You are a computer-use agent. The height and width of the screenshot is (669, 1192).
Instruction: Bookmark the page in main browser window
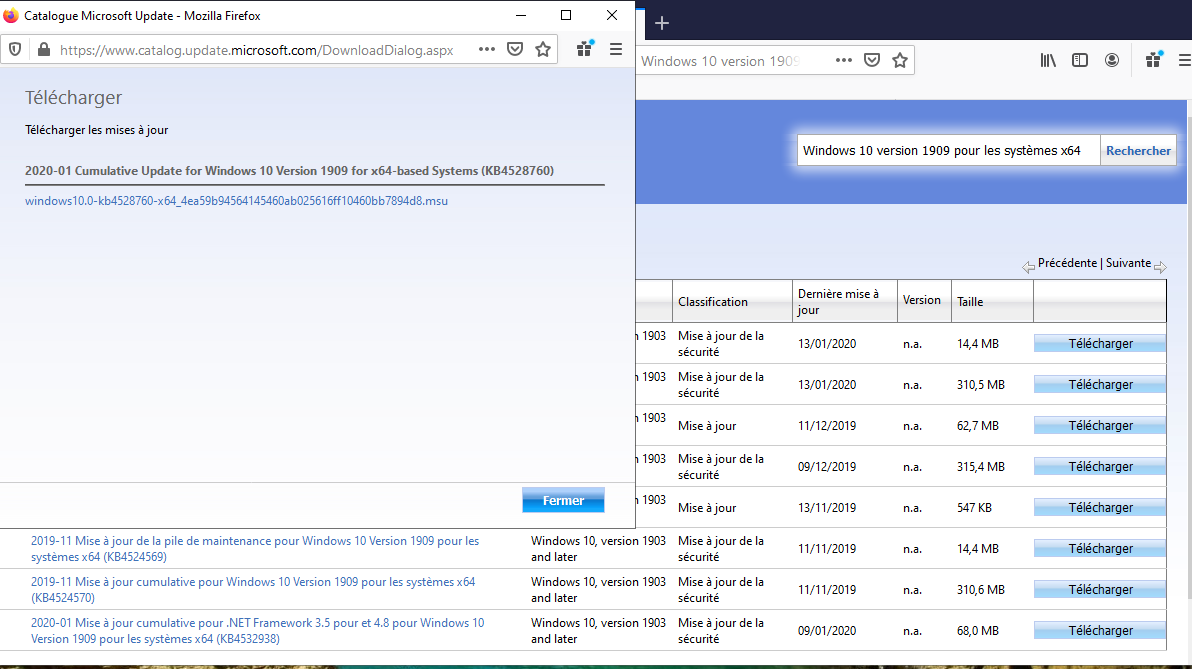pos(900,60)
